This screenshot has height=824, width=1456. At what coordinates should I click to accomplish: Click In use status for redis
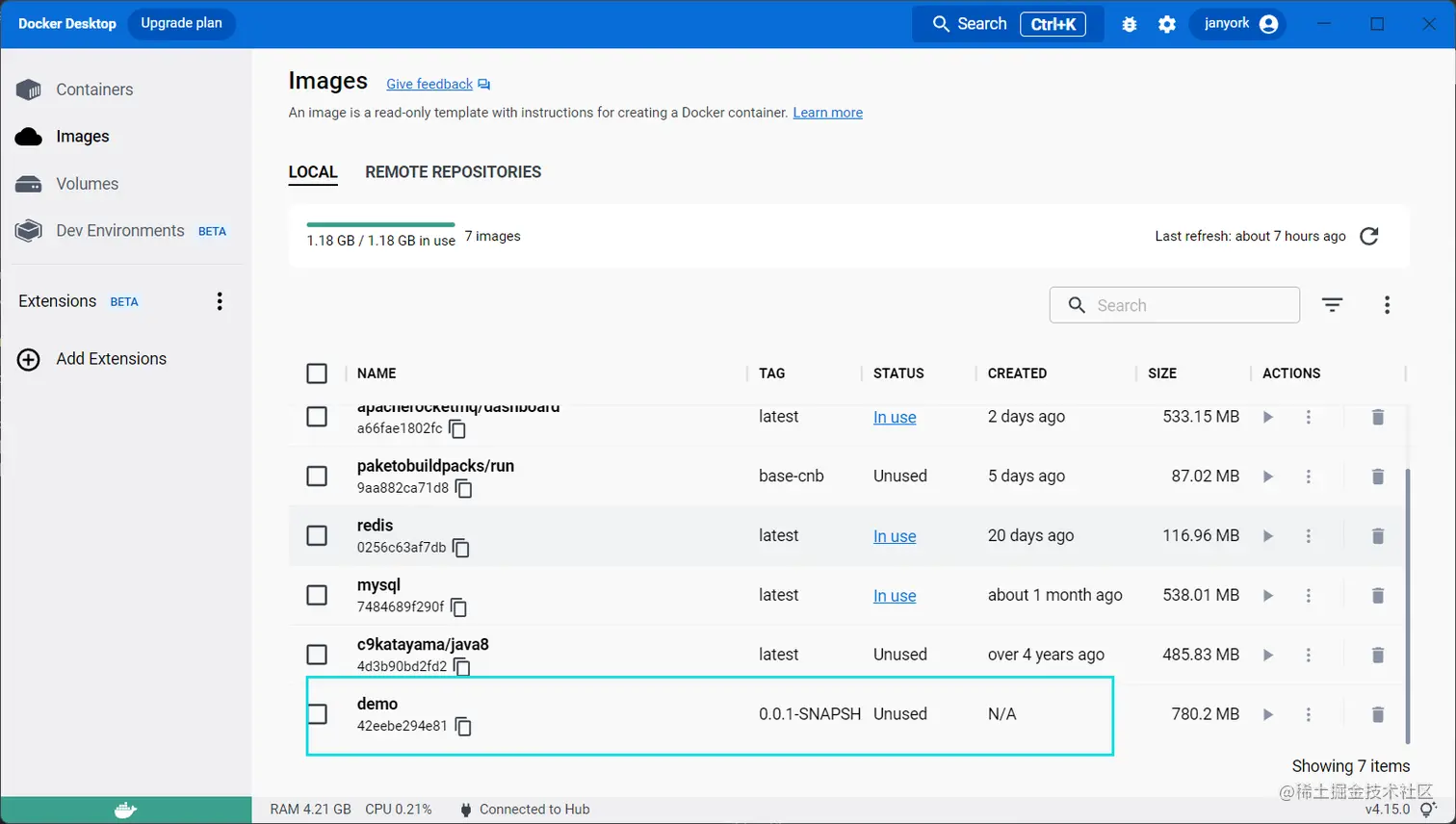(895, 536)
